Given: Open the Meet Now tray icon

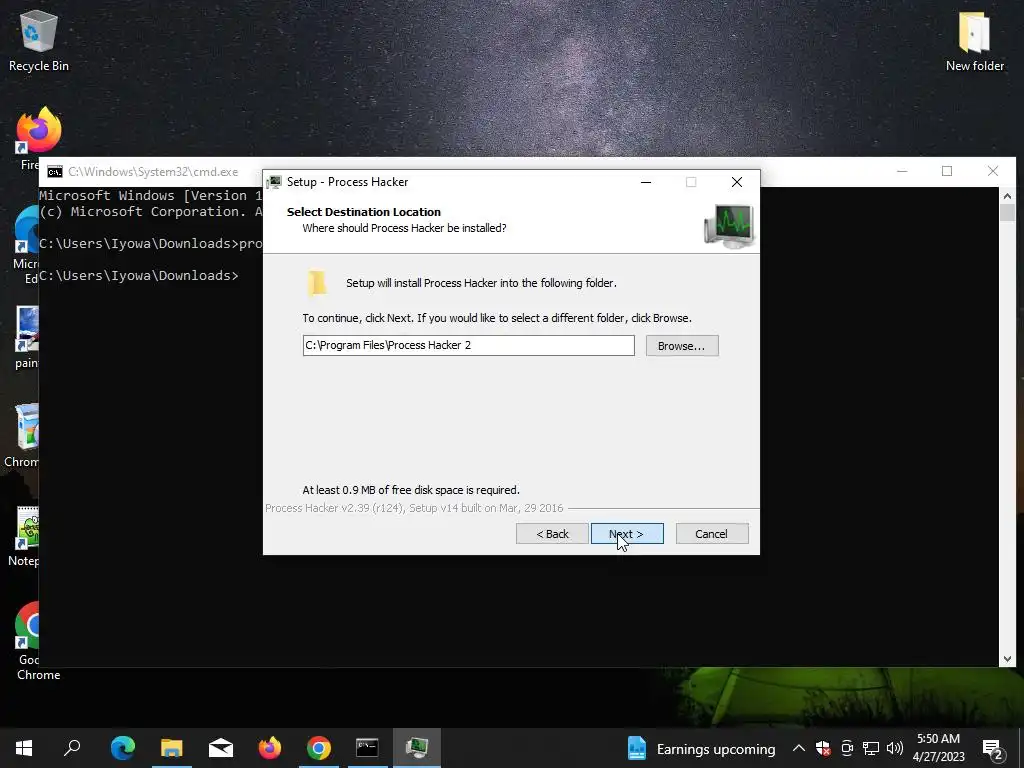Looking at the screenshot, I should [847, 748].
